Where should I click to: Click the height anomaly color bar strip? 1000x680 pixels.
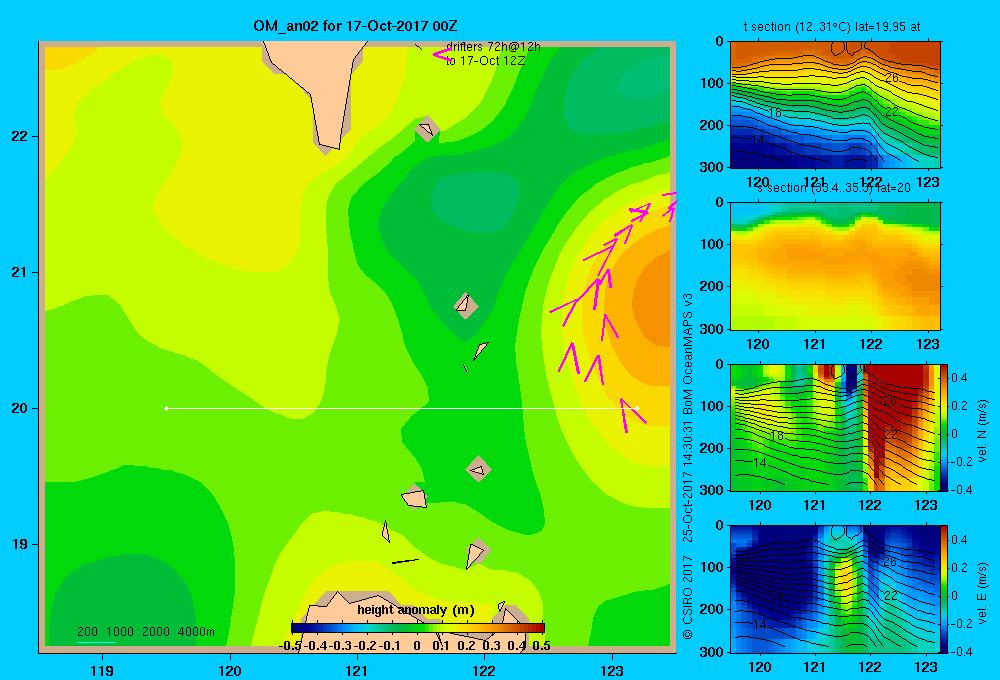point(418,628)
